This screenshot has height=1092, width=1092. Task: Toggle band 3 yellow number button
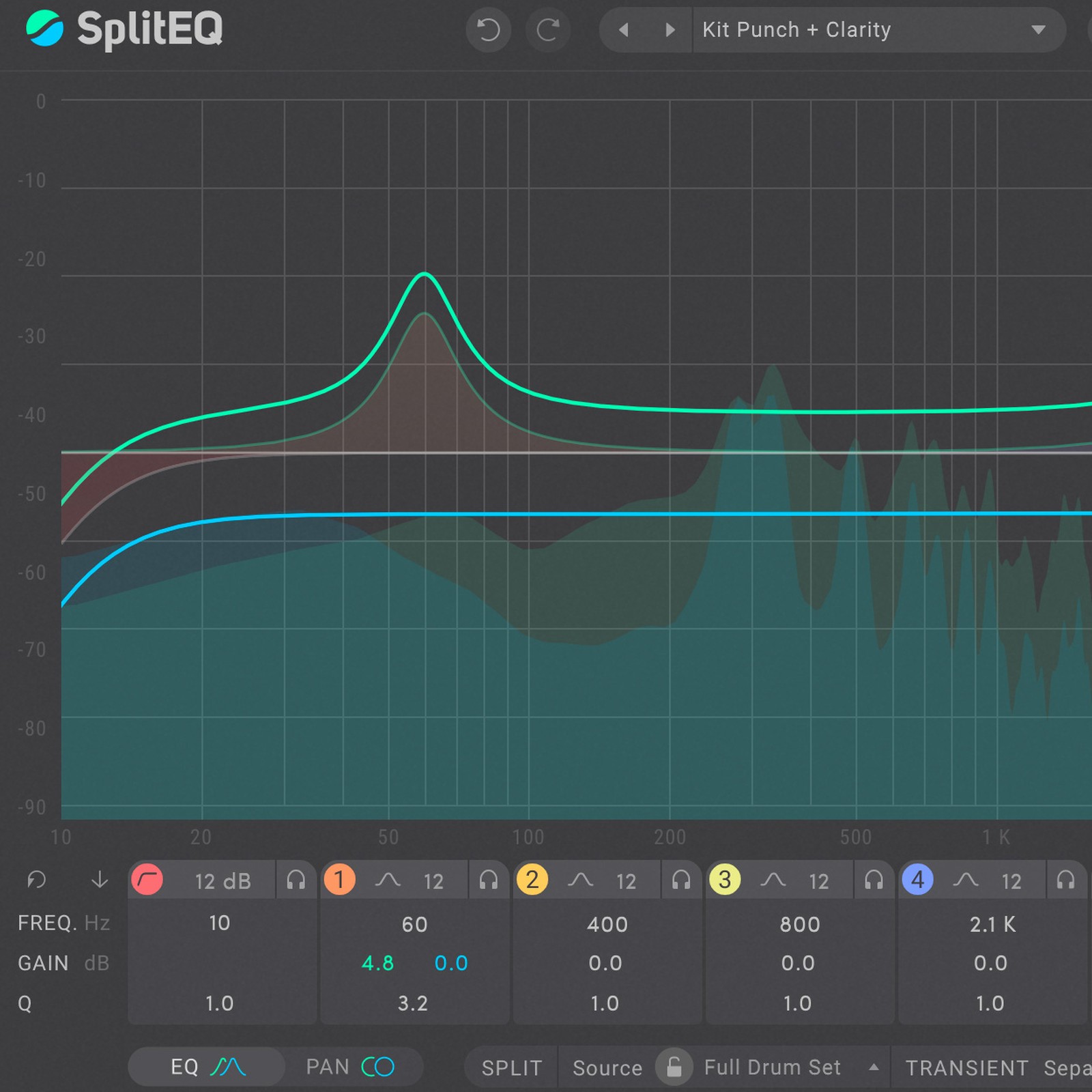(725, 880)
